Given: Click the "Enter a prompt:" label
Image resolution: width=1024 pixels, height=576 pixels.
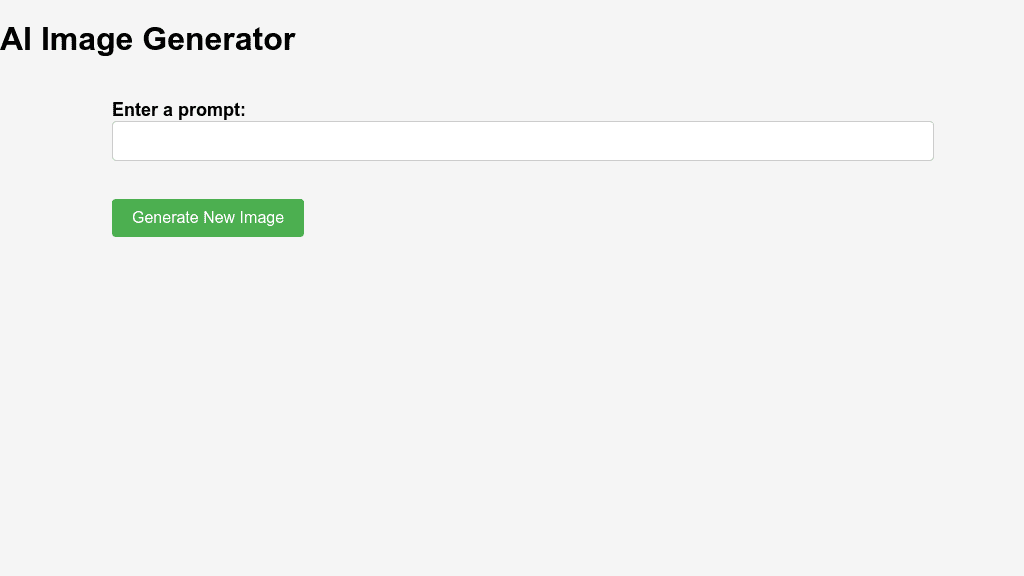Looking at the screenshot, I should click(179, 110).
